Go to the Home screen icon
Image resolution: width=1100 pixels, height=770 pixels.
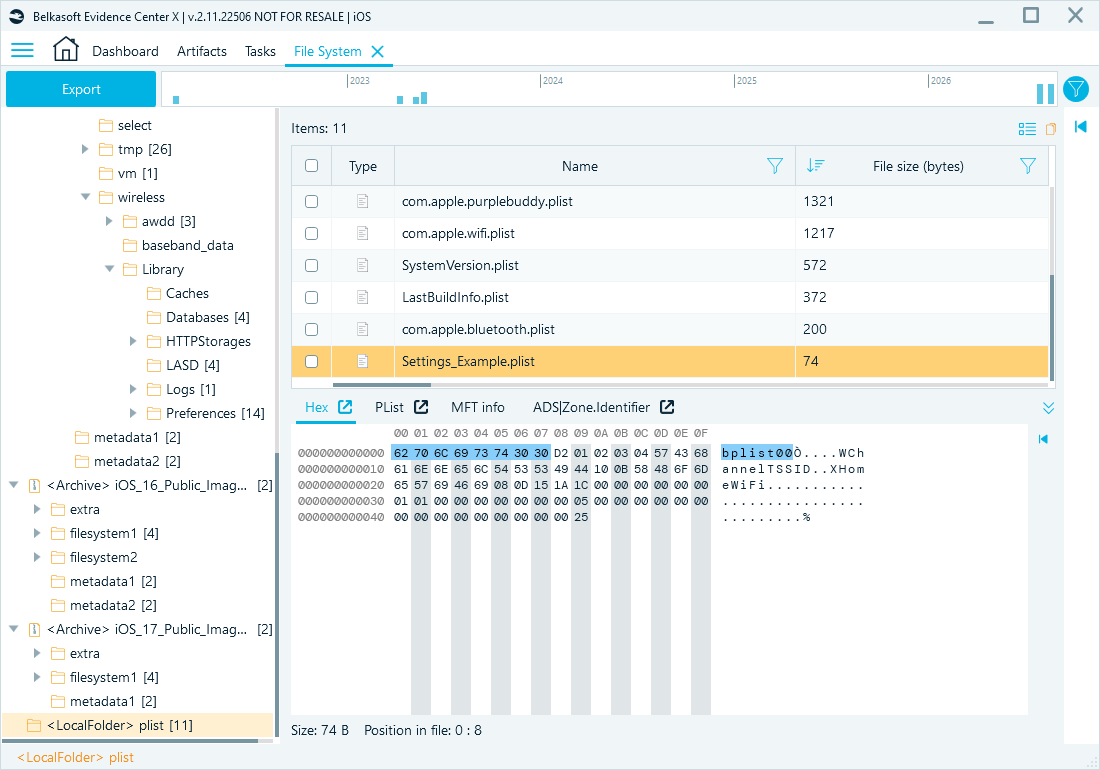click(65, 50)
